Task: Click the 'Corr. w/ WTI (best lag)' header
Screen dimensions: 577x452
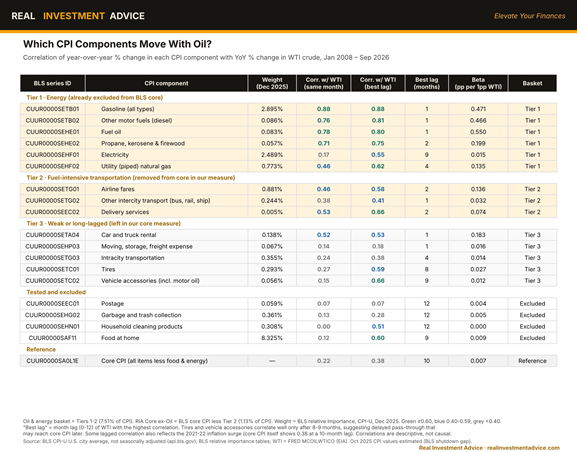Action: [378, 83]
